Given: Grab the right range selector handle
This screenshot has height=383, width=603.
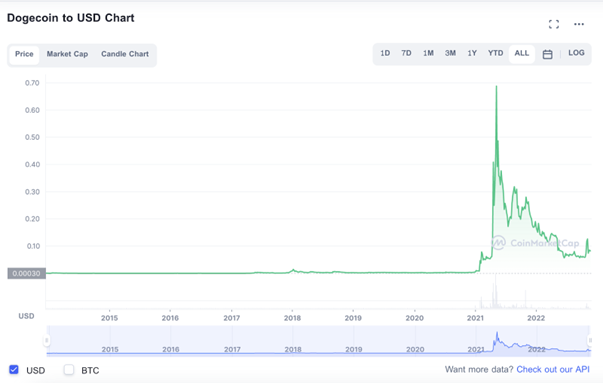Looking at the screenshot, I should pos(590,340).
